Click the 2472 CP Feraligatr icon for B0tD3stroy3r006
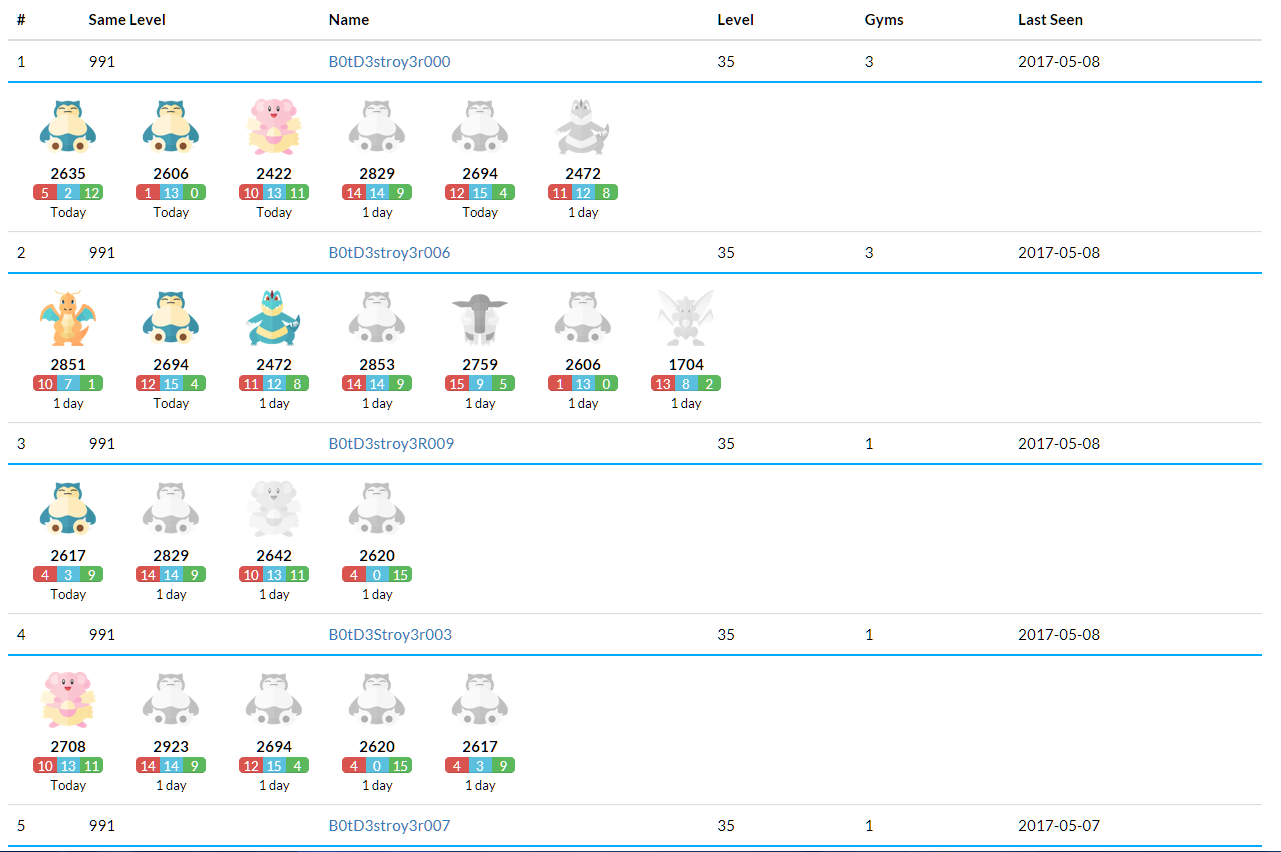1281x852 pixels. [274, 317]
